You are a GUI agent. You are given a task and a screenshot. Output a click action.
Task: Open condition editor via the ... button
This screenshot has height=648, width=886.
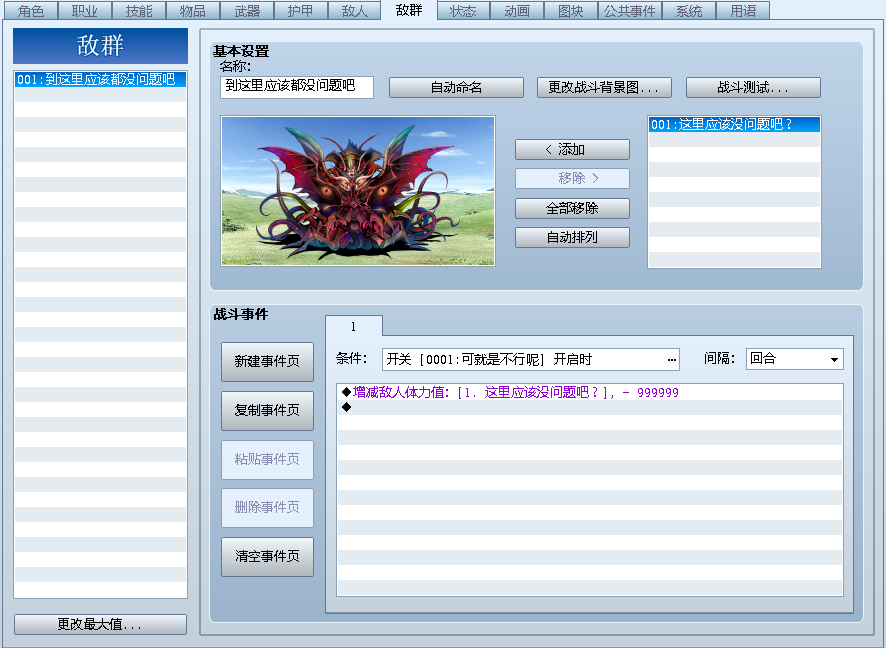[x=672, y=360]
